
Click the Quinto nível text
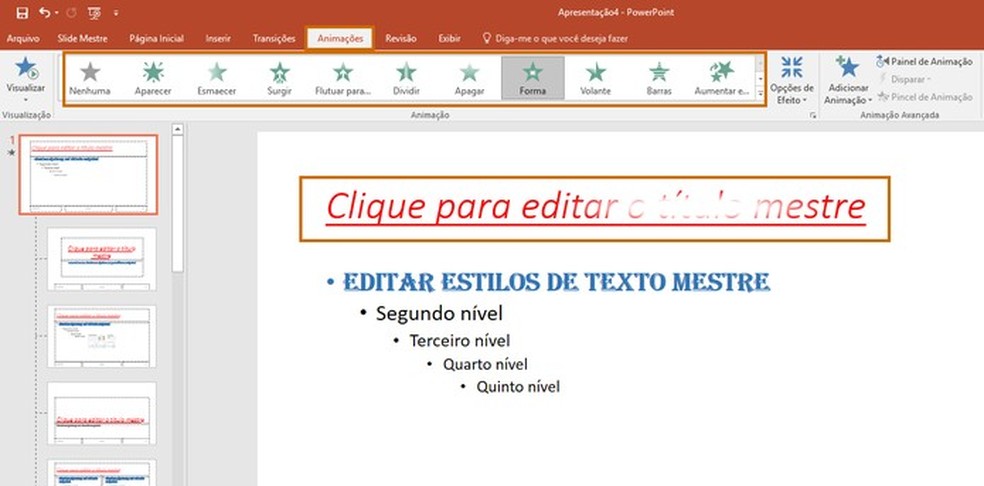[518, 387]
